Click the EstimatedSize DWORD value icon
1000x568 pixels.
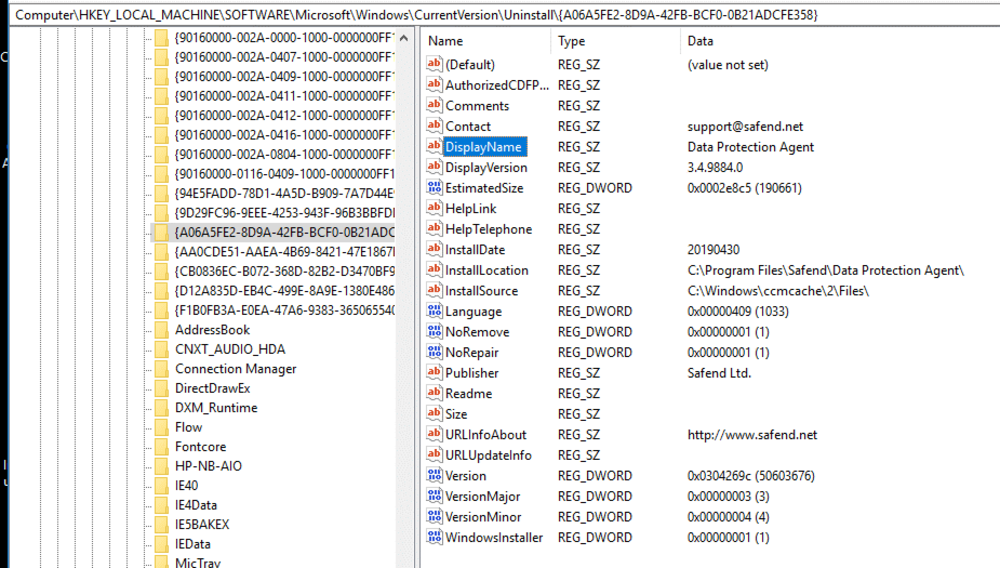434,188
